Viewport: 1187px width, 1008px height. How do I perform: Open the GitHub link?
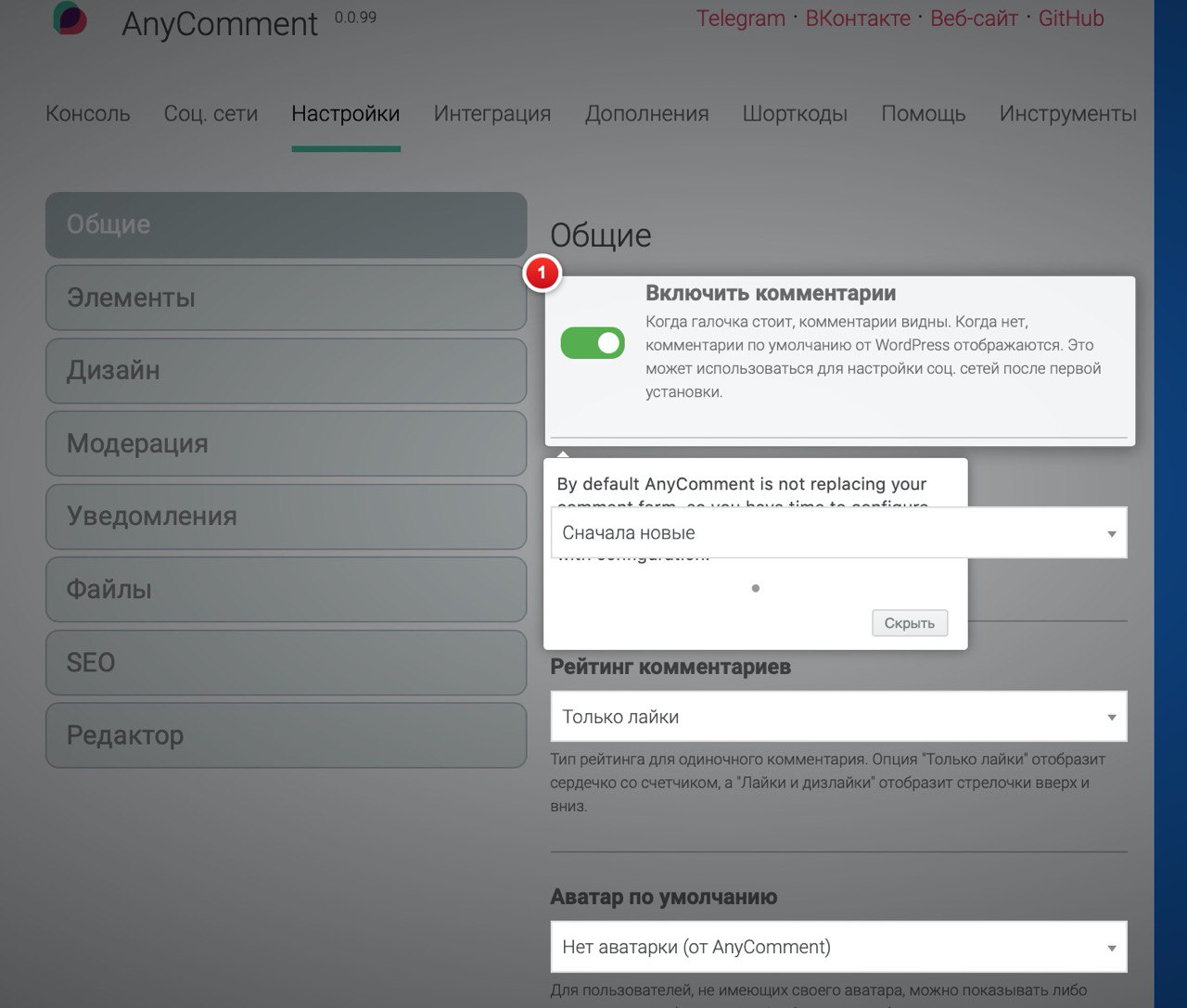(1071, 19)
